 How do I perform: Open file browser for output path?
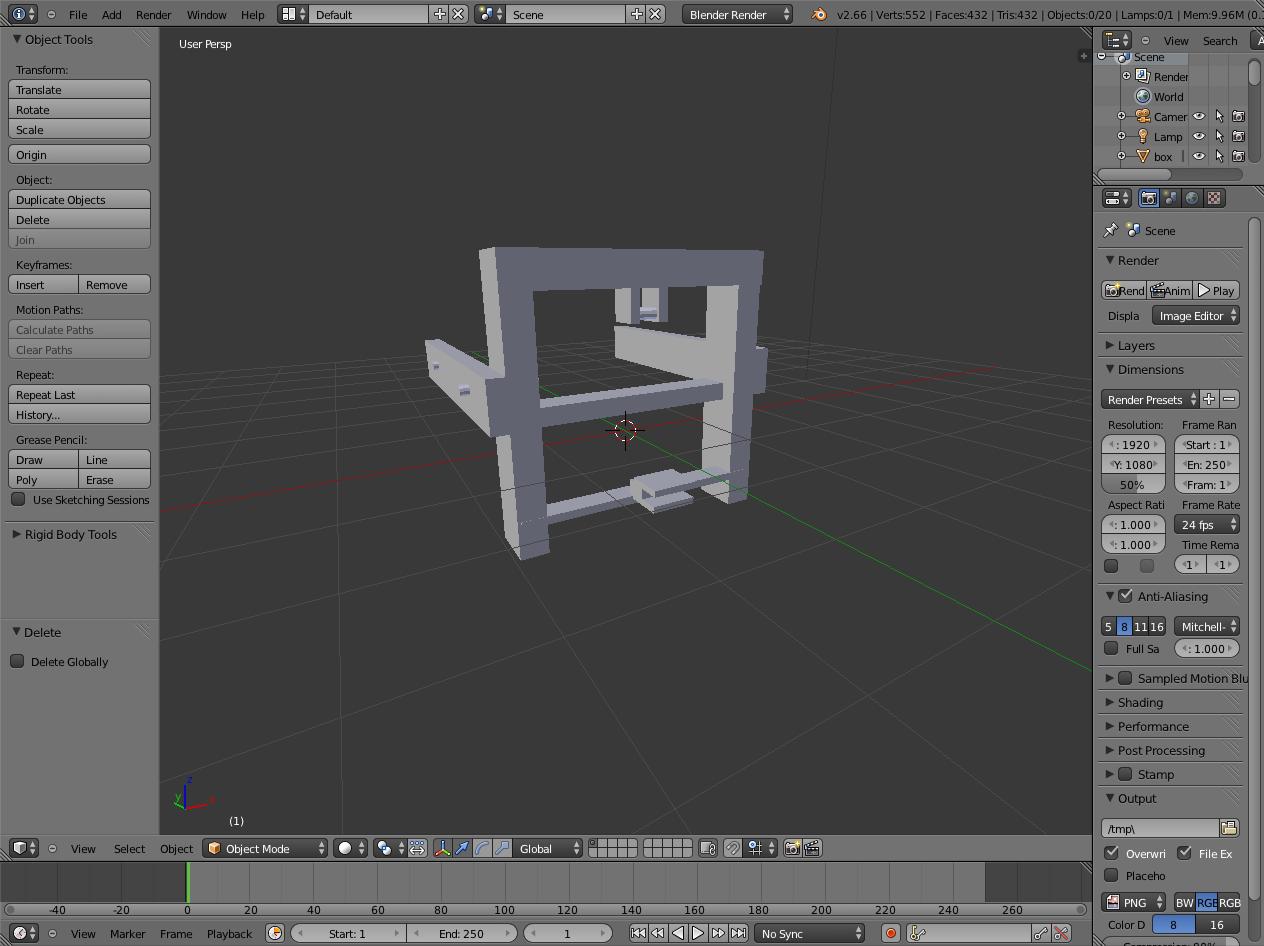pyautogui.click(x=1229, y=828)
